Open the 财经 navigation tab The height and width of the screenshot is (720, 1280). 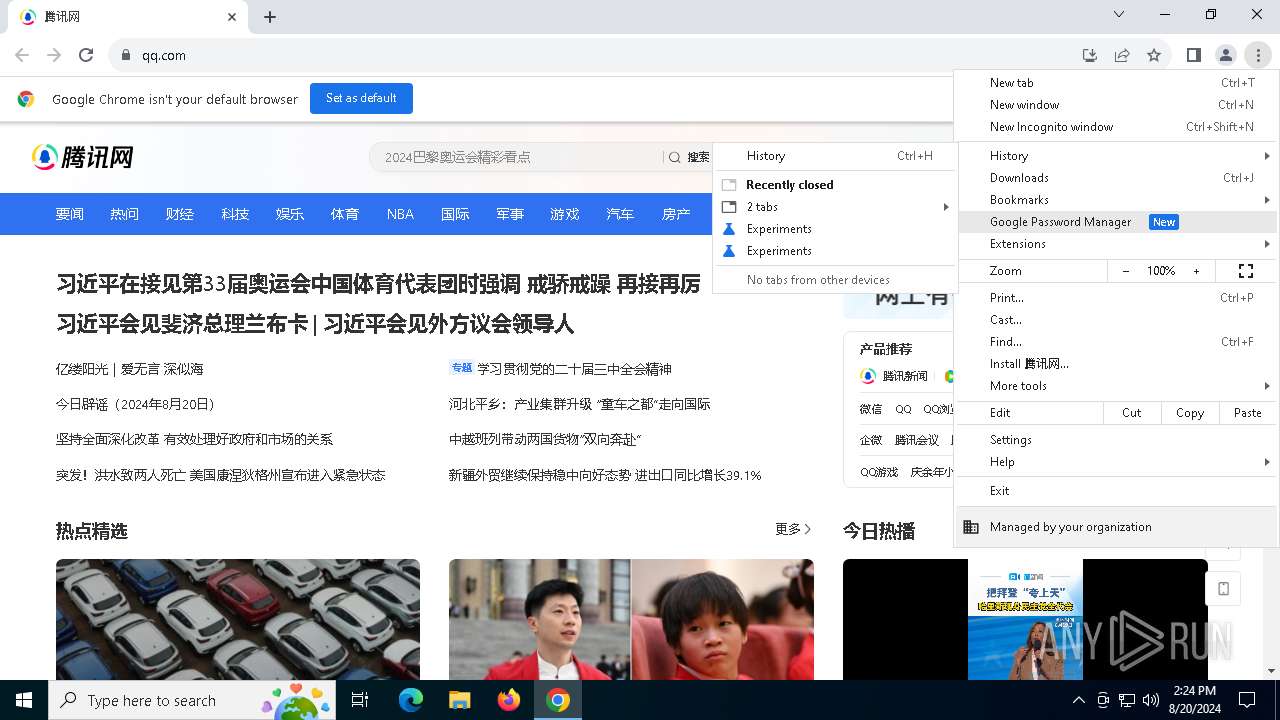click(180, 214)
